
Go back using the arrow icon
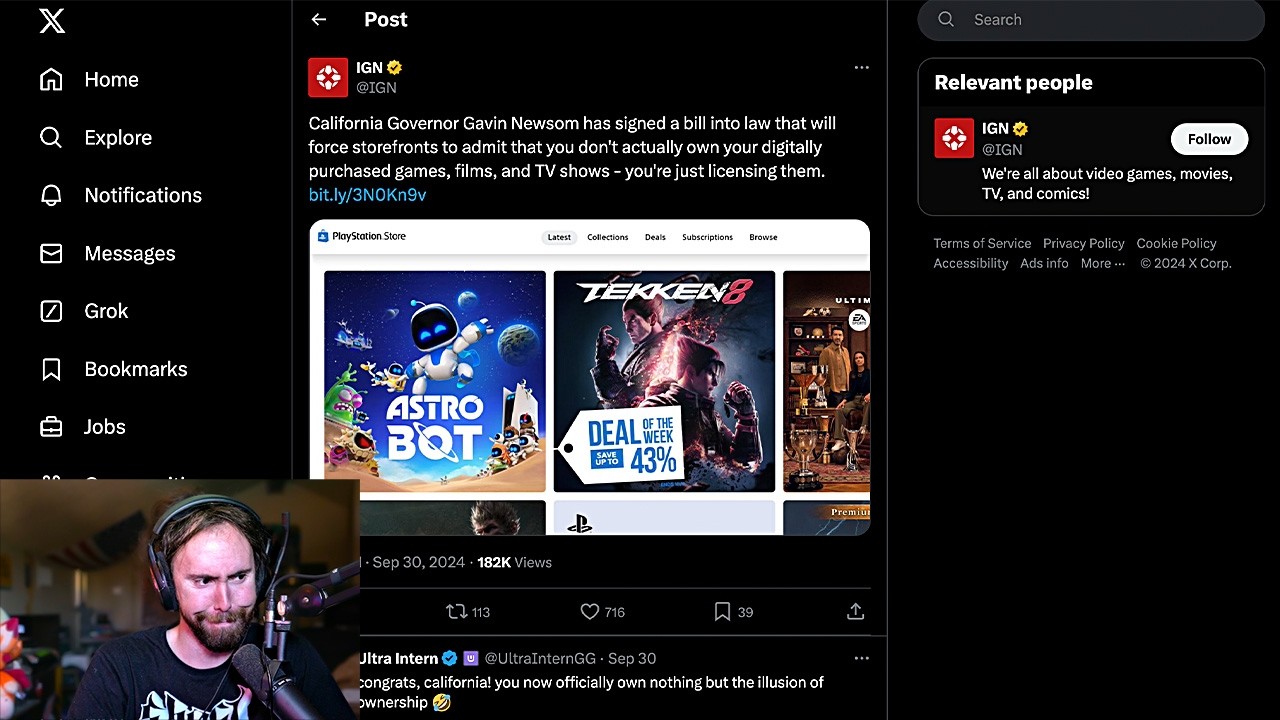pyautogui.click(x=319, y=19)
